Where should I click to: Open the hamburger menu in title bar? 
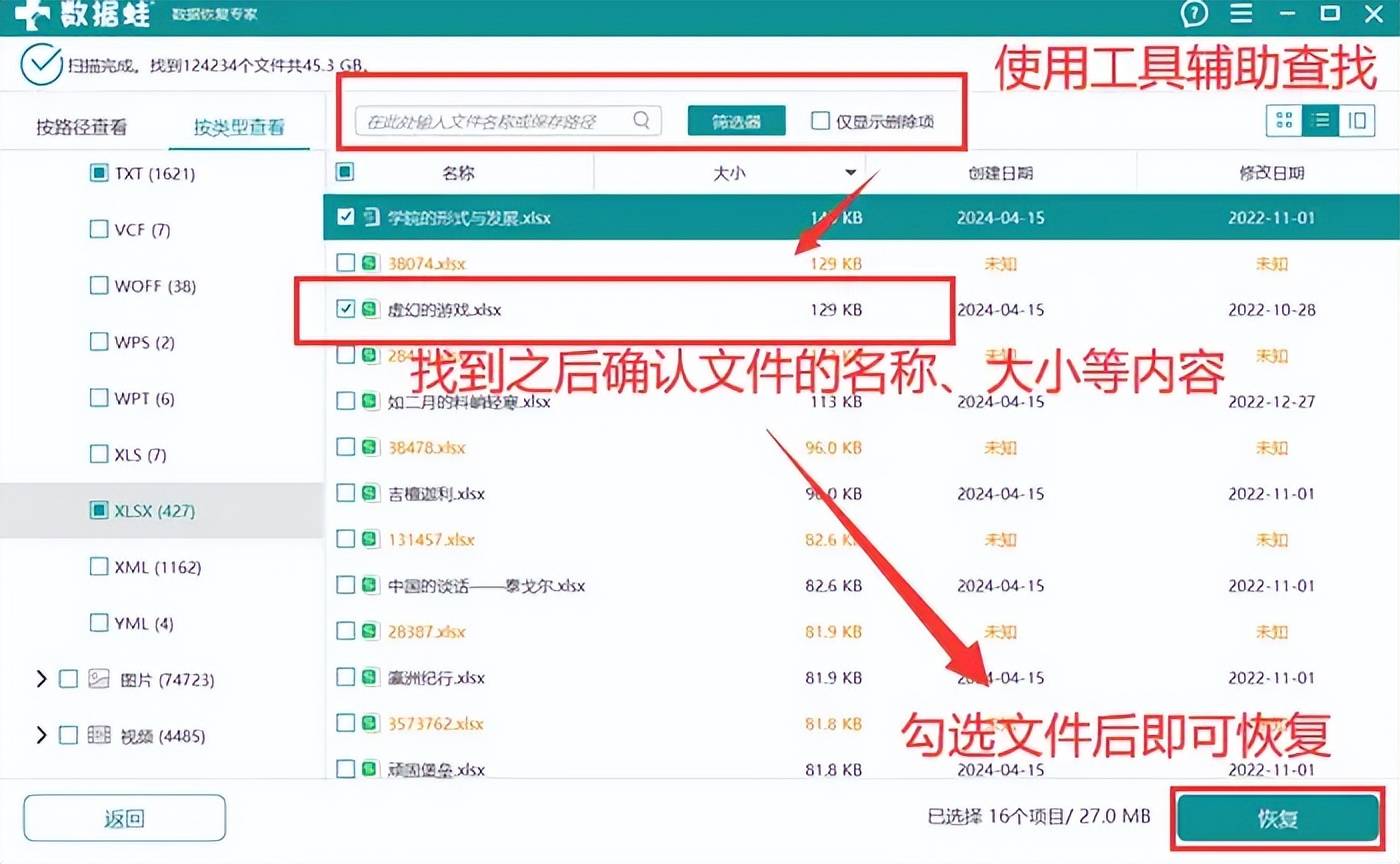tap(1241, 14)
